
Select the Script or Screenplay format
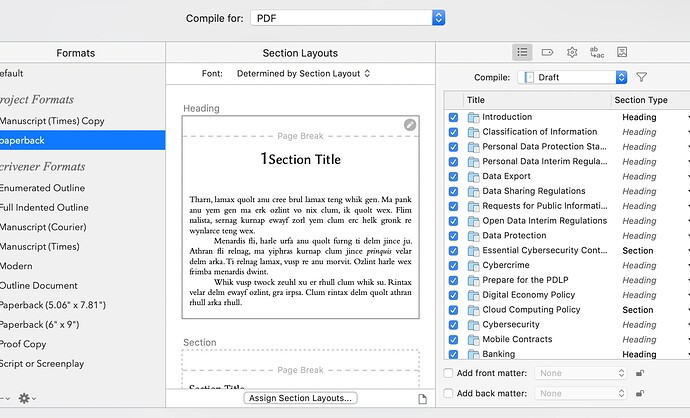[x=82, y=364]
